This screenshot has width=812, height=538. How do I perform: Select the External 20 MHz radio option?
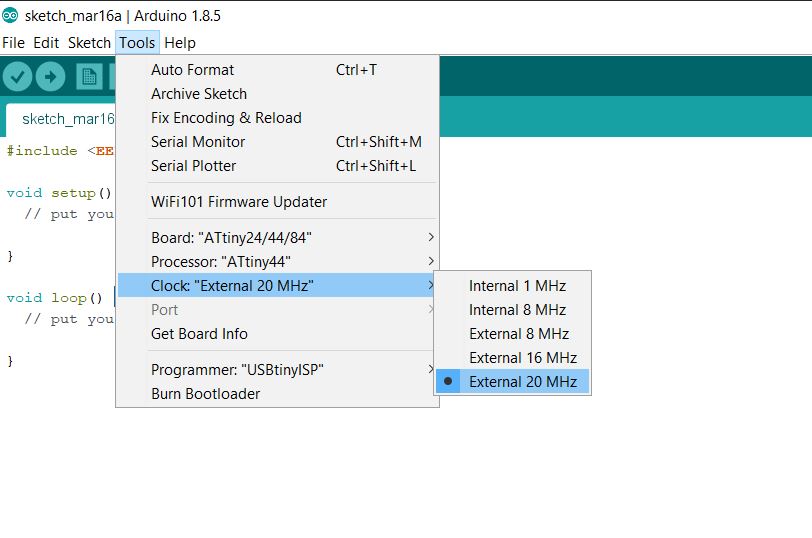522,382
